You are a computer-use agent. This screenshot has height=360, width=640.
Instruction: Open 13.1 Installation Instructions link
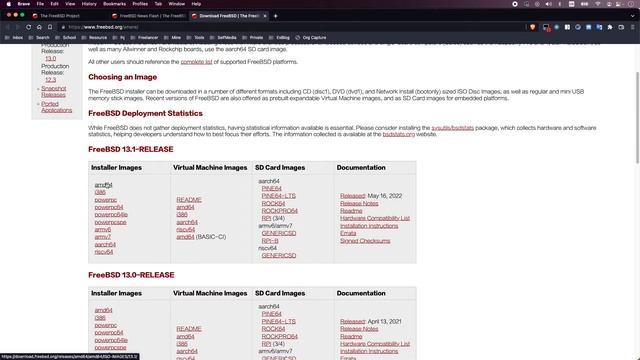point(369,226)
